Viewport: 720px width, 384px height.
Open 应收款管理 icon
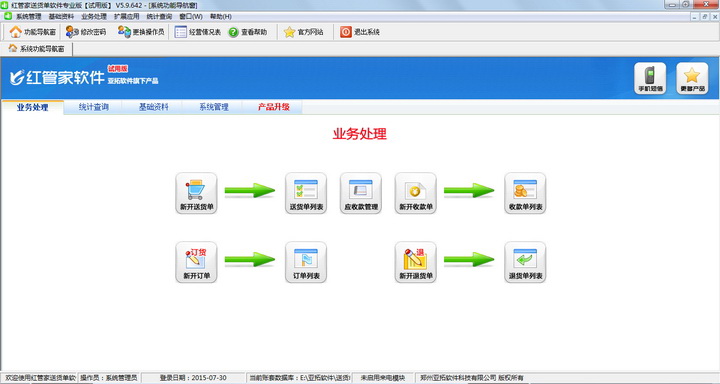coord(361,193)
